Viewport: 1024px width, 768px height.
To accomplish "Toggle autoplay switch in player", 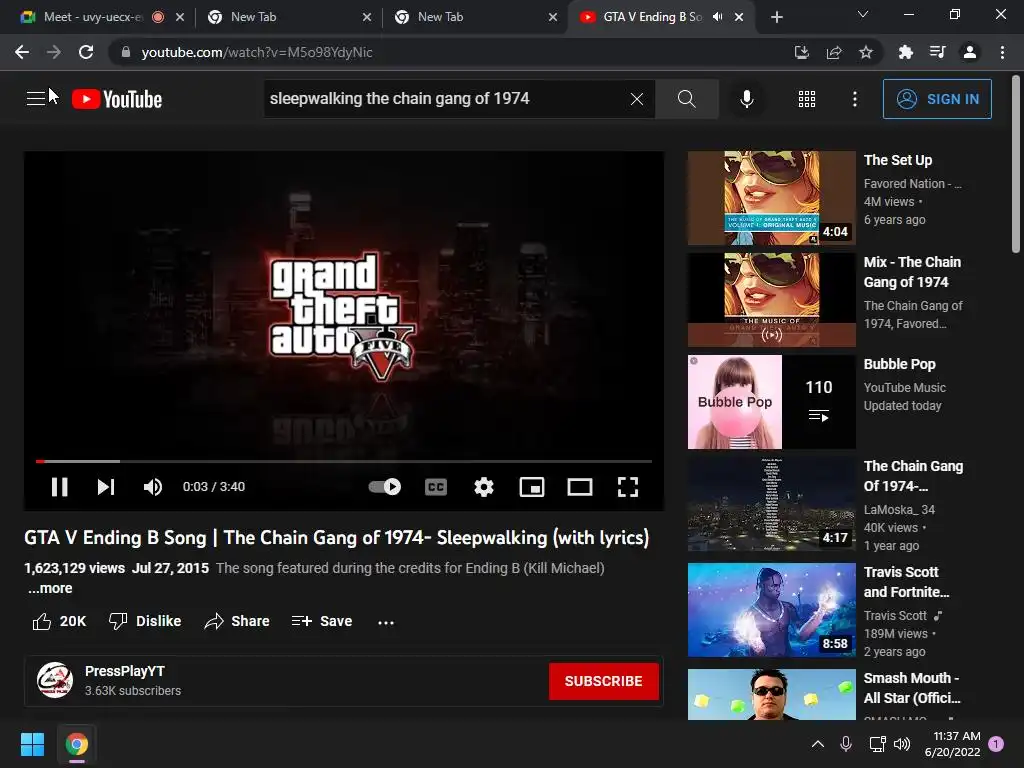I will click(x=385, y=487).
